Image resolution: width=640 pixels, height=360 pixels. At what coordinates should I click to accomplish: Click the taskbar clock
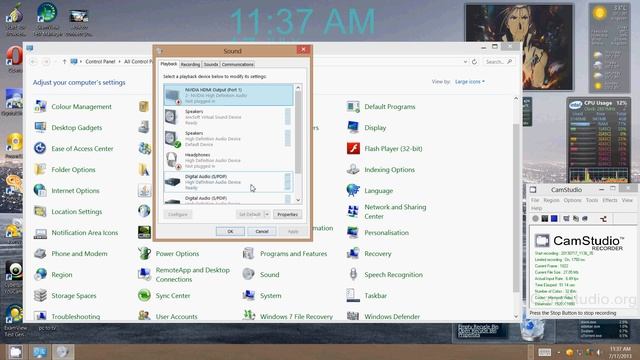[x=620, y=352]
